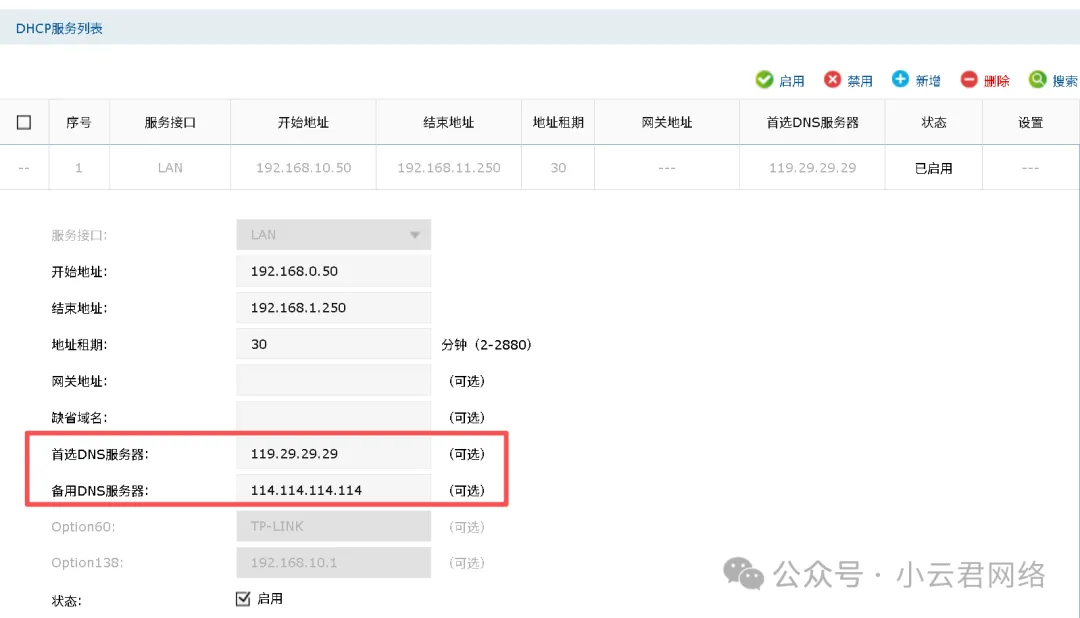Image resolution: width=1080 pixels, height=618 pixels.
Task: Click the empty 网关地址 input field
Action: point(333,380)
